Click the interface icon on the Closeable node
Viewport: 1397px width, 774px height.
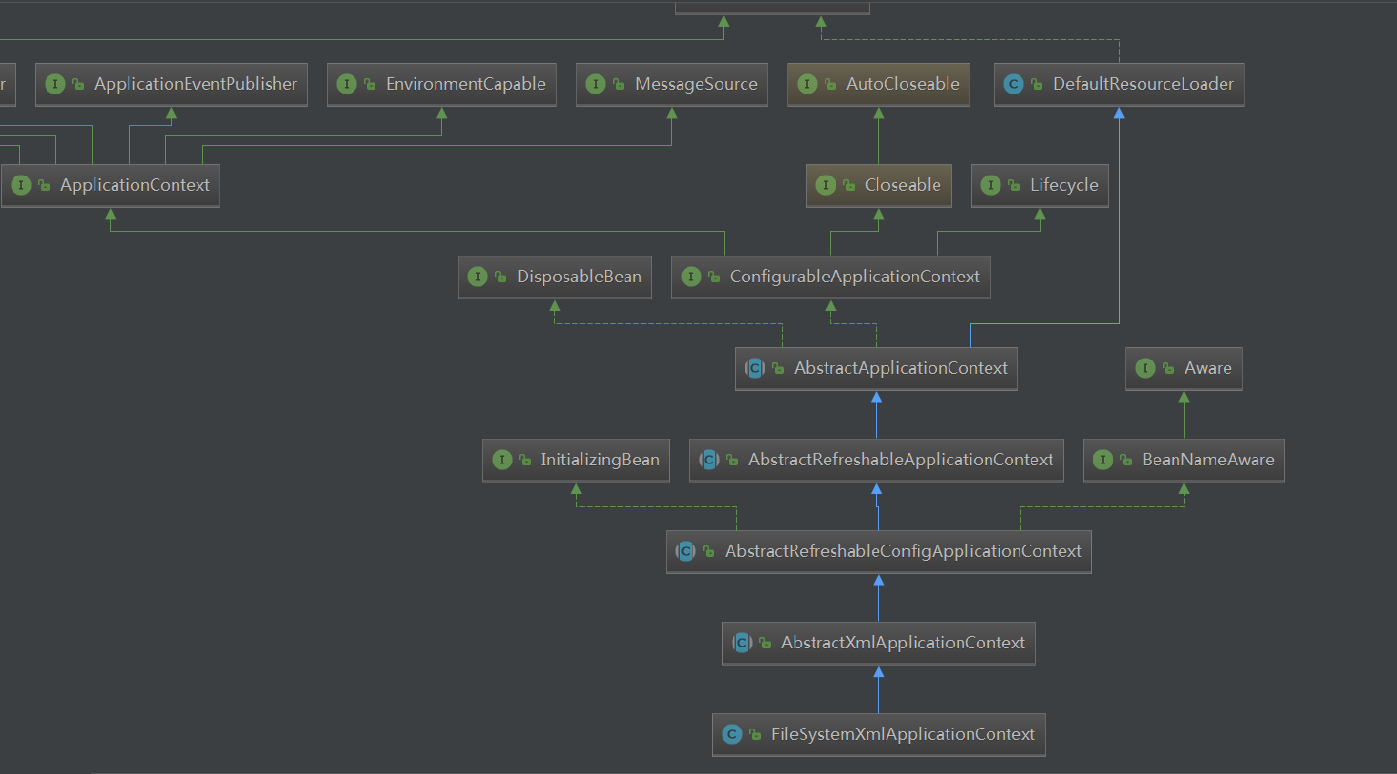tap(826, 186)
